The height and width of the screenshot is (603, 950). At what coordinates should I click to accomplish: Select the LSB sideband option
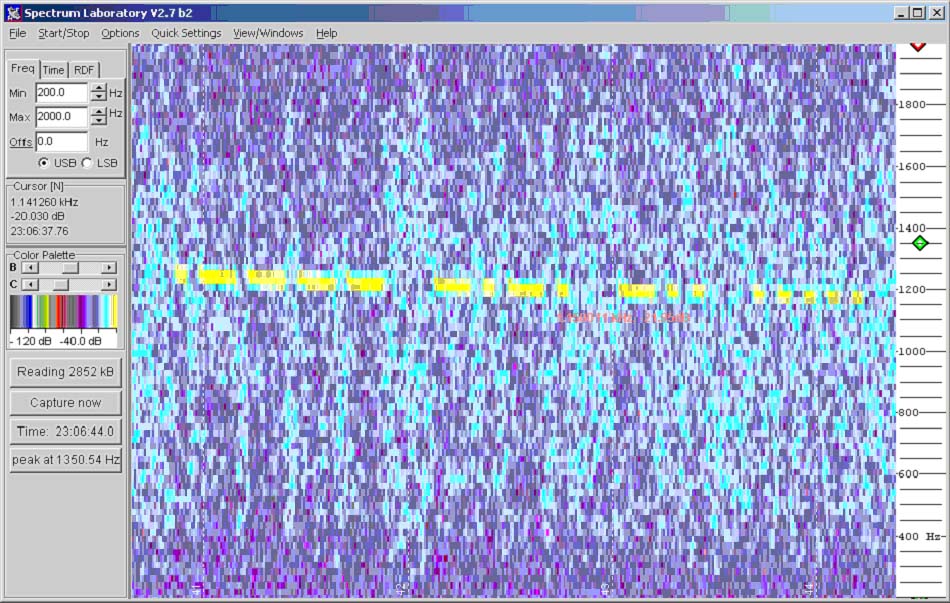[x=87, y=163]
